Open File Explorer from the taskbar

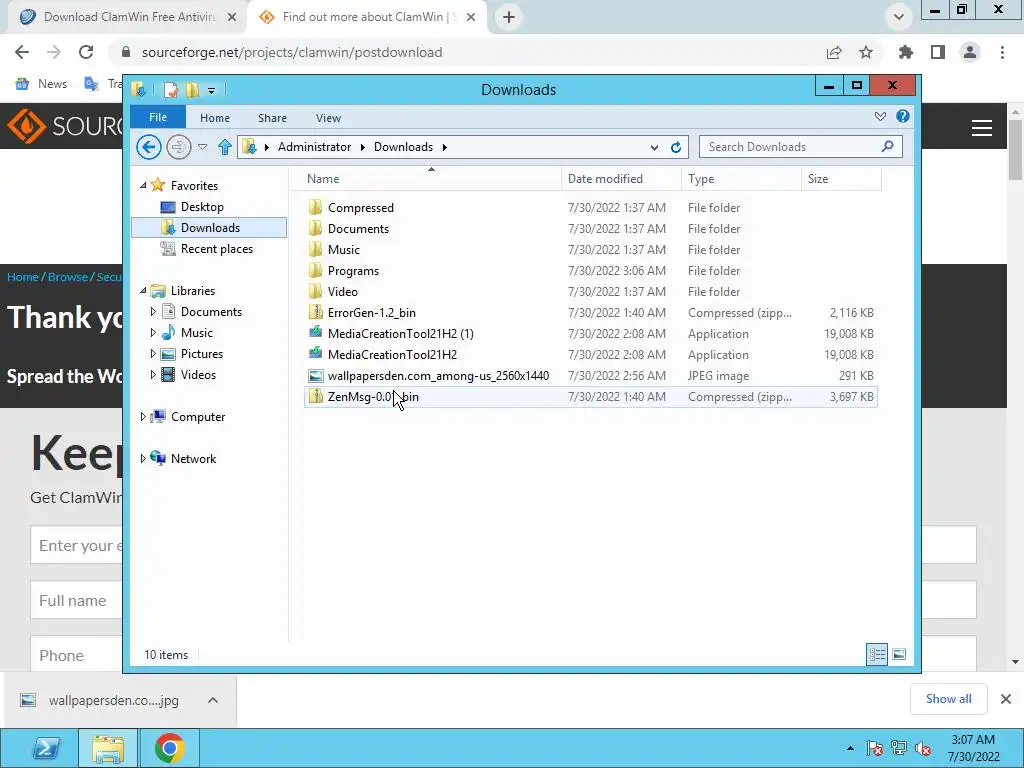pyautogui.click(x=108, y=748)
